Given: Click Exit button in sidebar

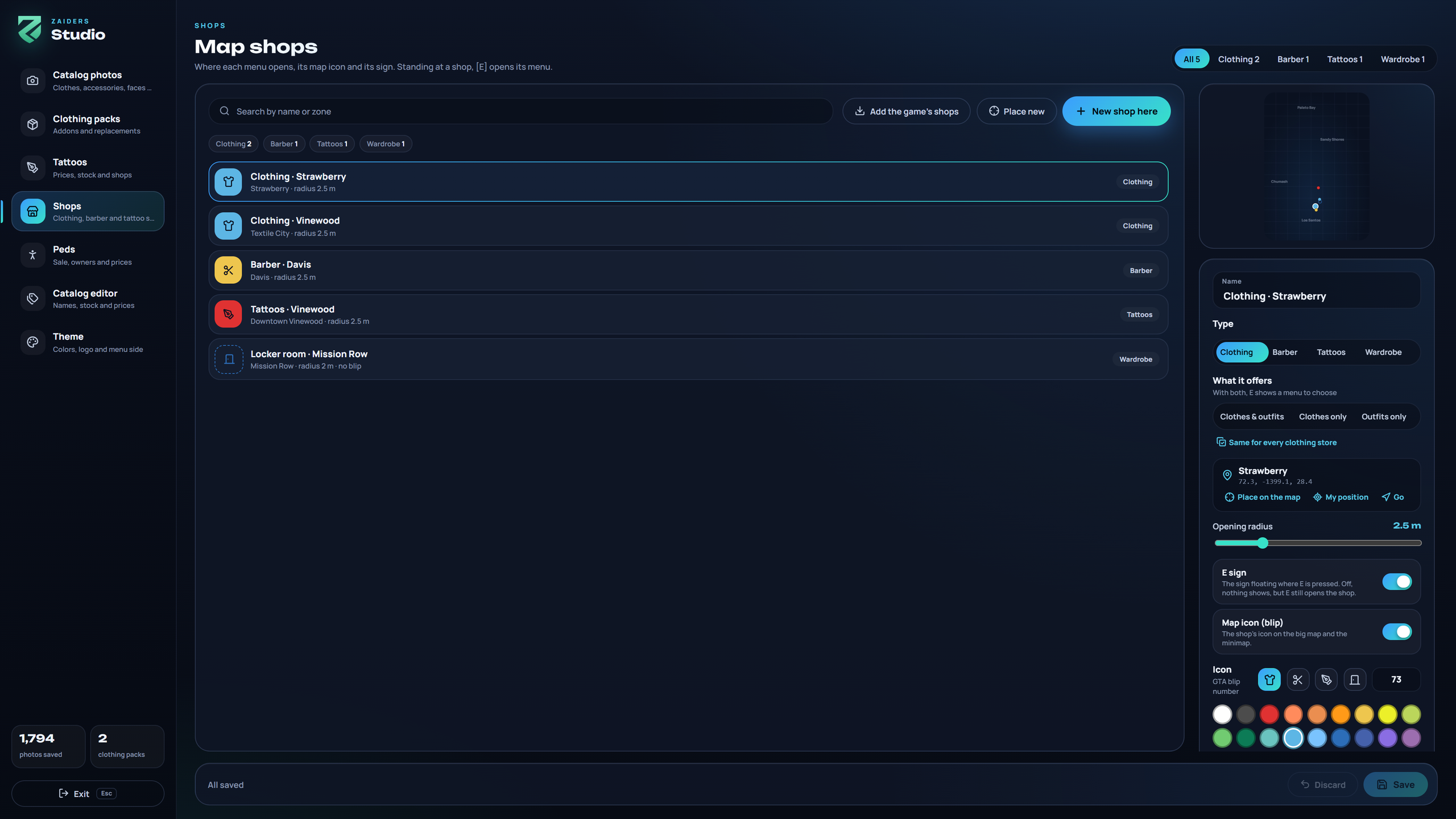Looking at the screenshot, I should point(88,793).
